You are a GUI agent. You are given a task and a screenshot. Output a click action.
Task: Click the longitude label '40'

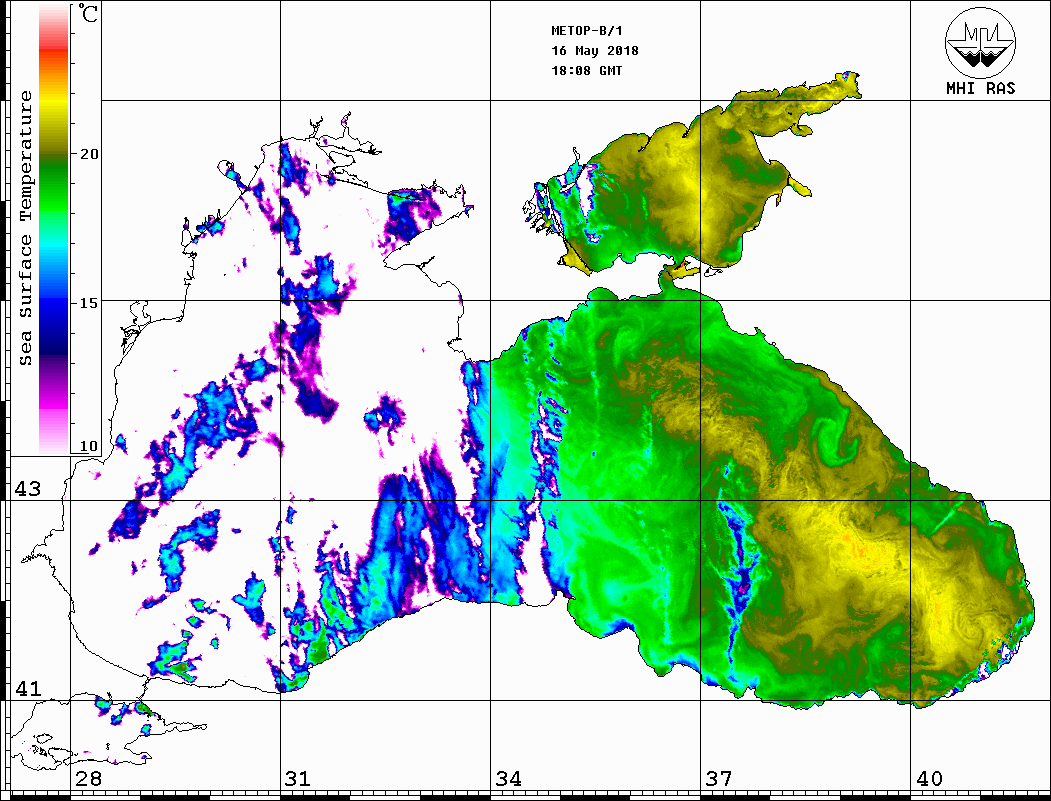click(929, 779)
